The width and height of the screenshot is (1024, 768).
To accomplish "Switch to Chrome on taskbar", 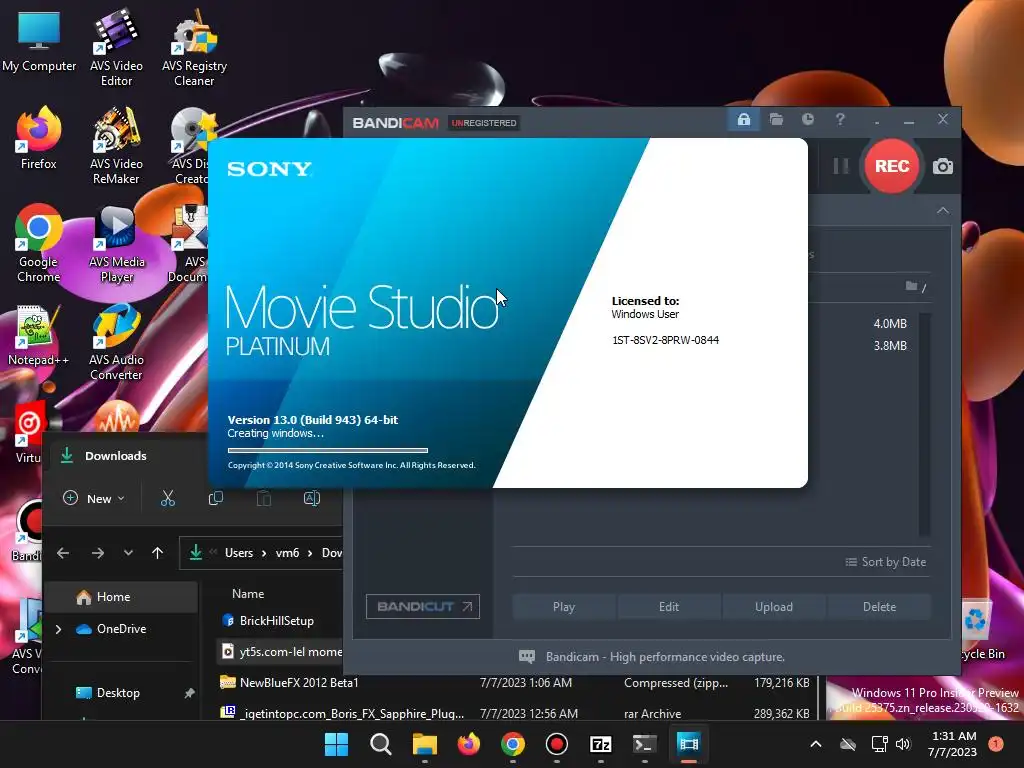I will (513, 744).
